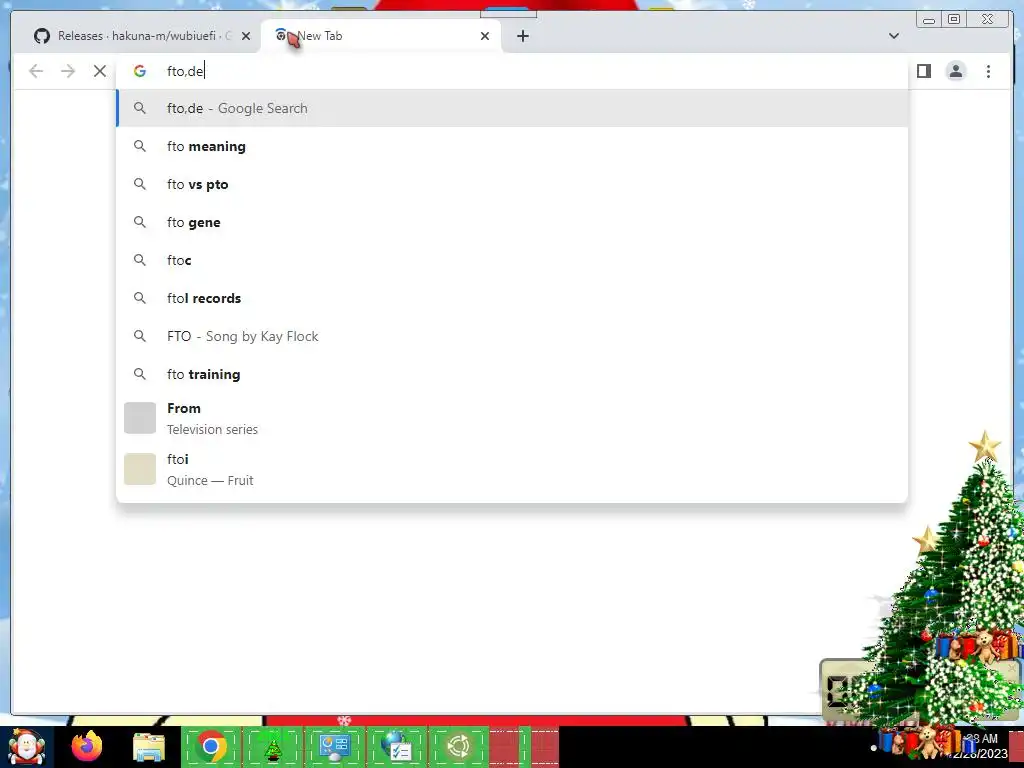This screenshot has width=1024, height=768.
Task: Launch Firefox from the taskbar
Action: pyautogui.click(x=87, y=747)
